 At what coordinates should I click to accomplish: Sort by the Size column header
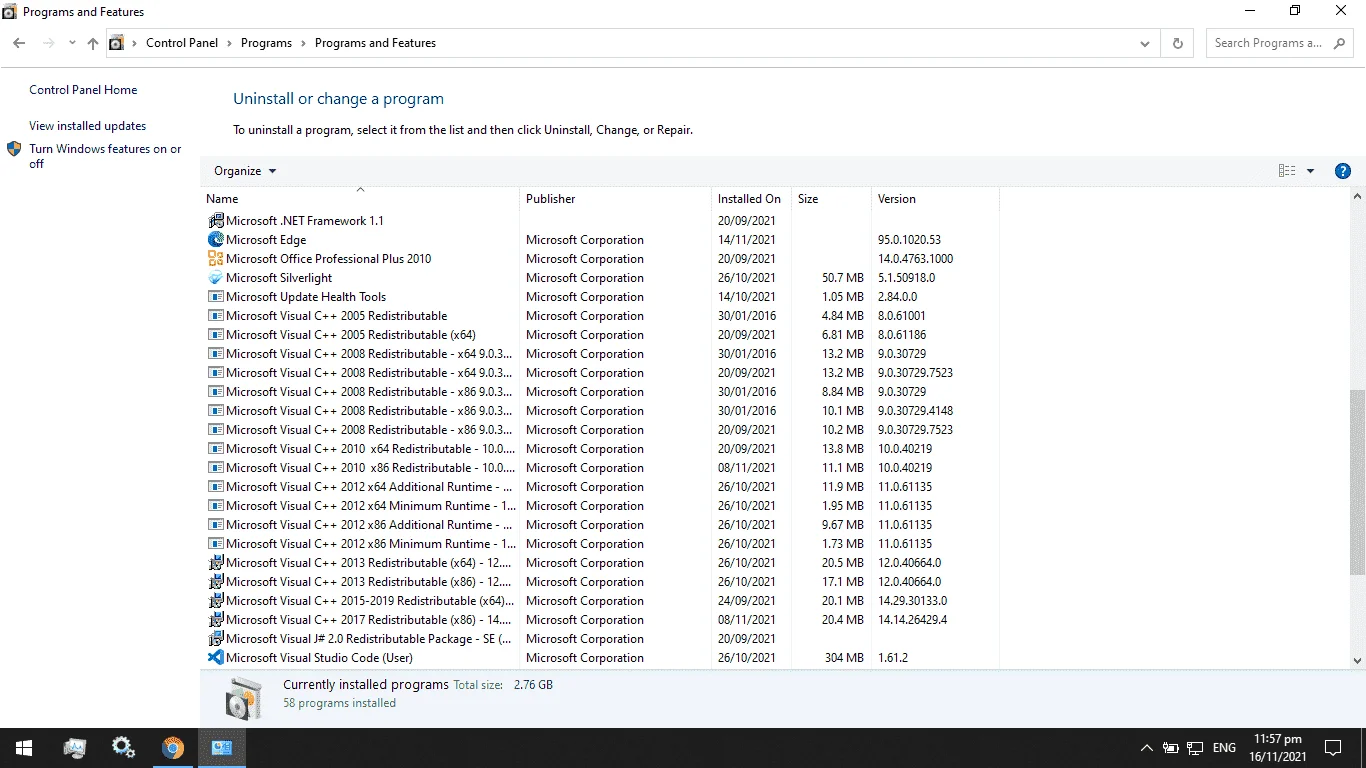[x=831, y=199]
